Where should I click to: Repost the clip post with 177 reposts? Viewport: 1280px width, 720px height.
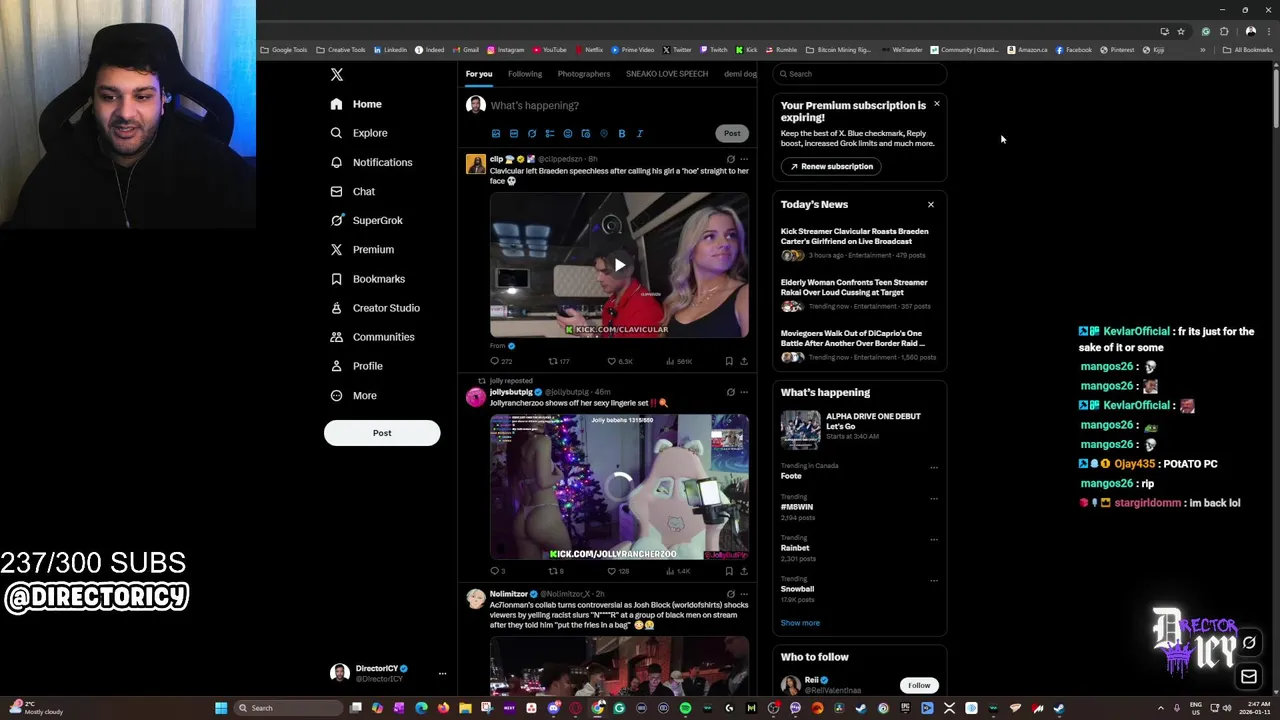pos(559,361)
